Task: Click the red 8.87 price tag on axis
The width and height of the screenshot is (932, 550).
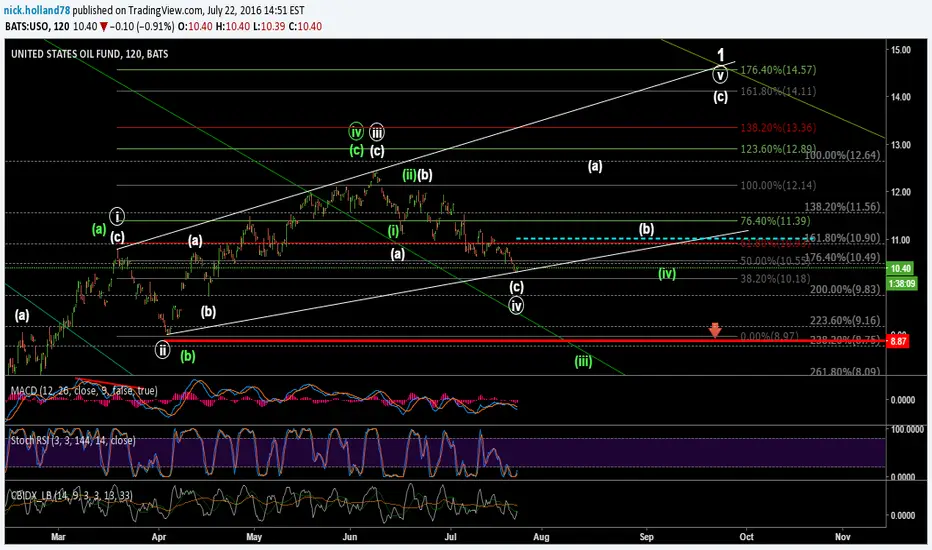Action: 898,341
